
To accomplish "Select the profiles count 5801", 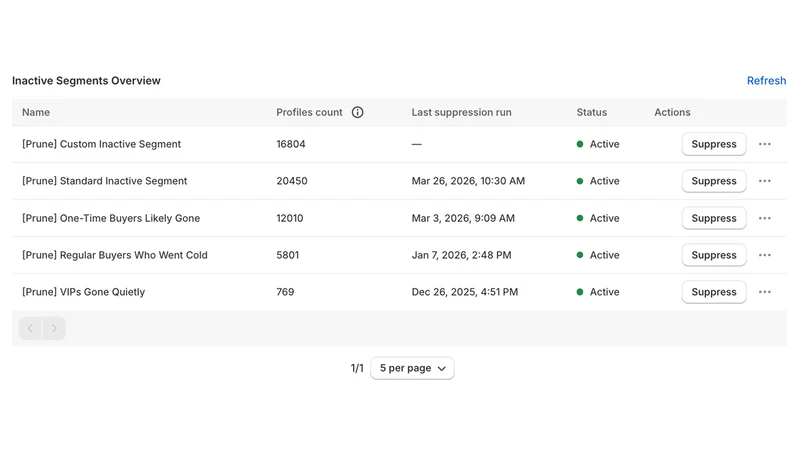I will coord(288,255).
